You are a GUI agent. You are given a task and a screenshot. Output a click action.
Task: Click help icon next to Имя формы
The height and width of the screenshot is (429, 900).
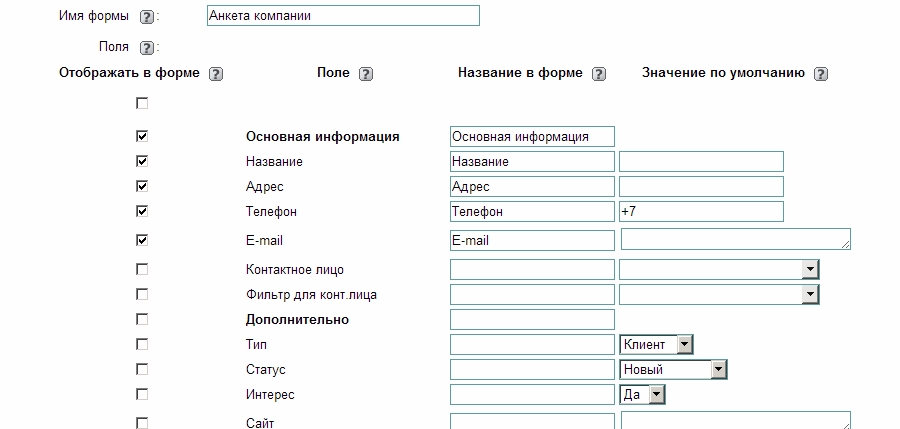click(x=147, y=17)
